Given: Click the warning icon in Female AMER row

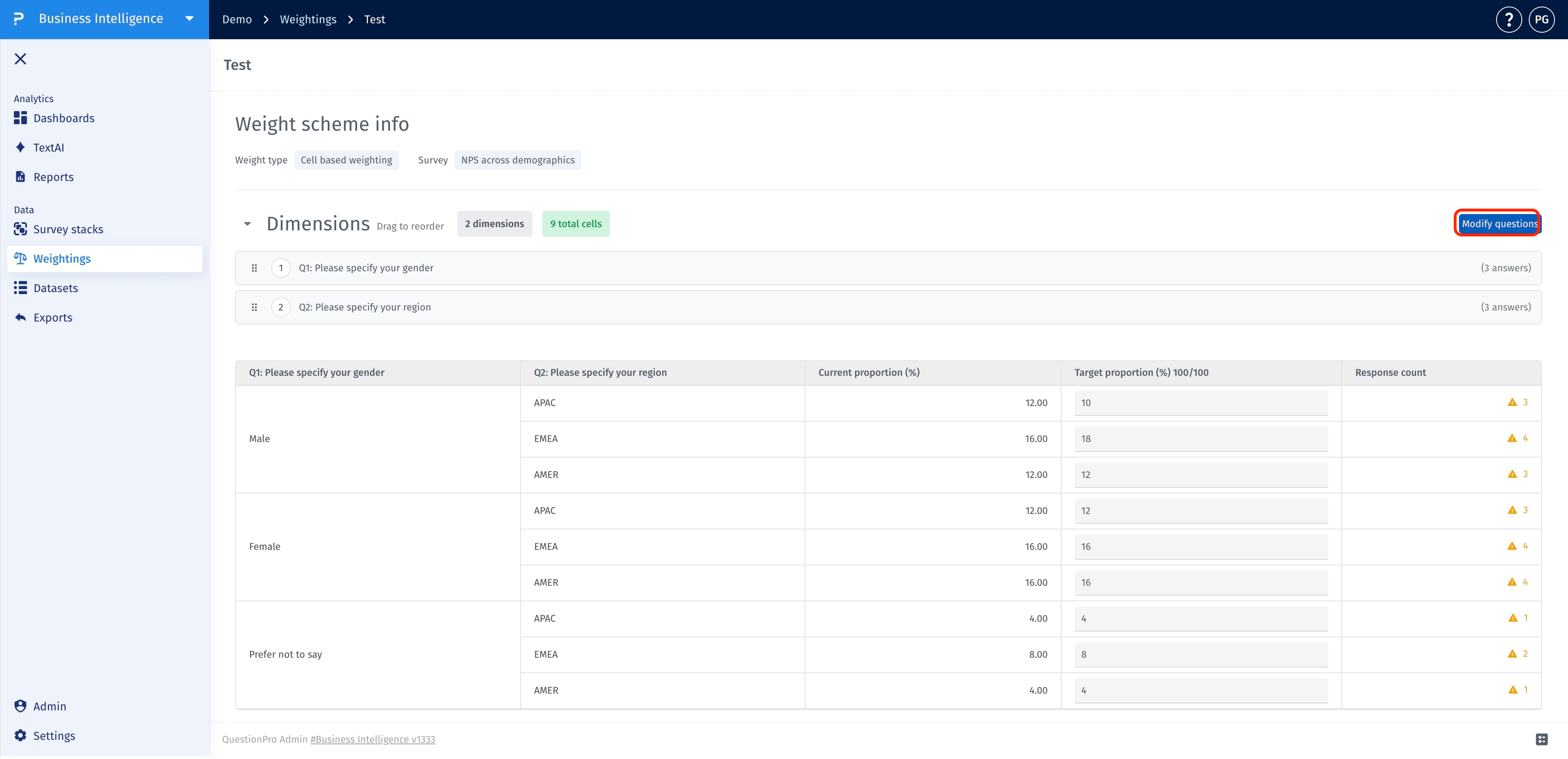Looking at the screenshot, I should click(x=1512, y=583).
